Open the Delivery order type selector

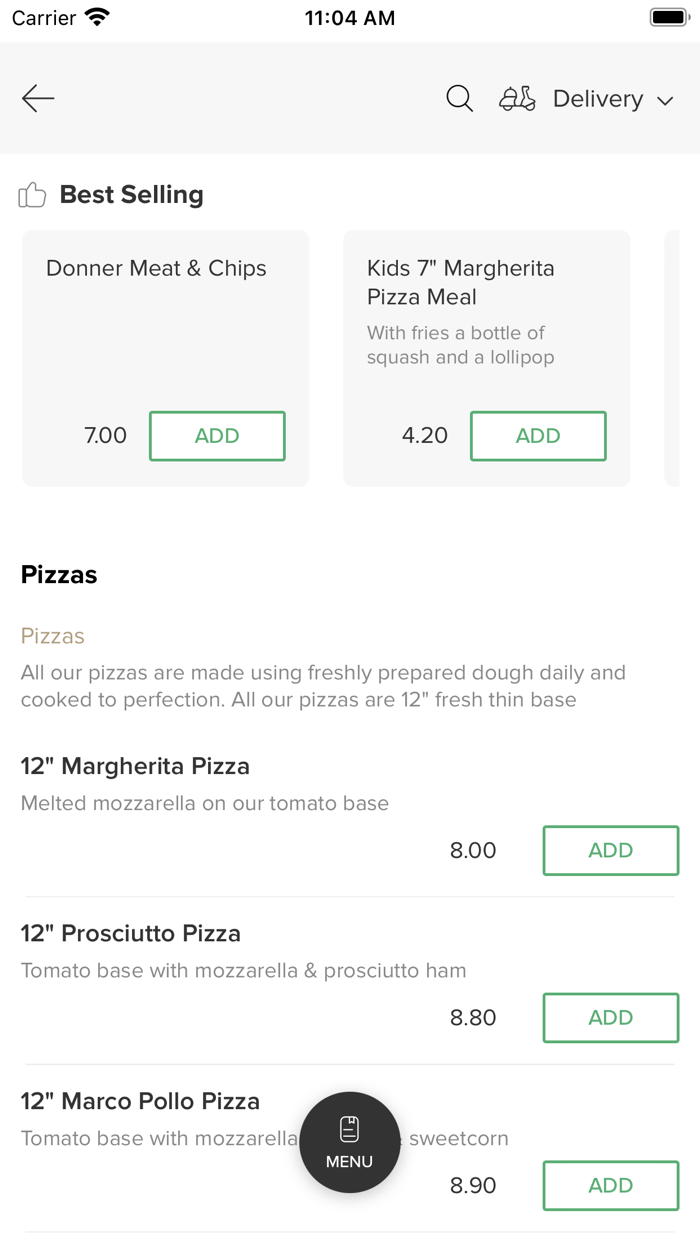[598, 99]
